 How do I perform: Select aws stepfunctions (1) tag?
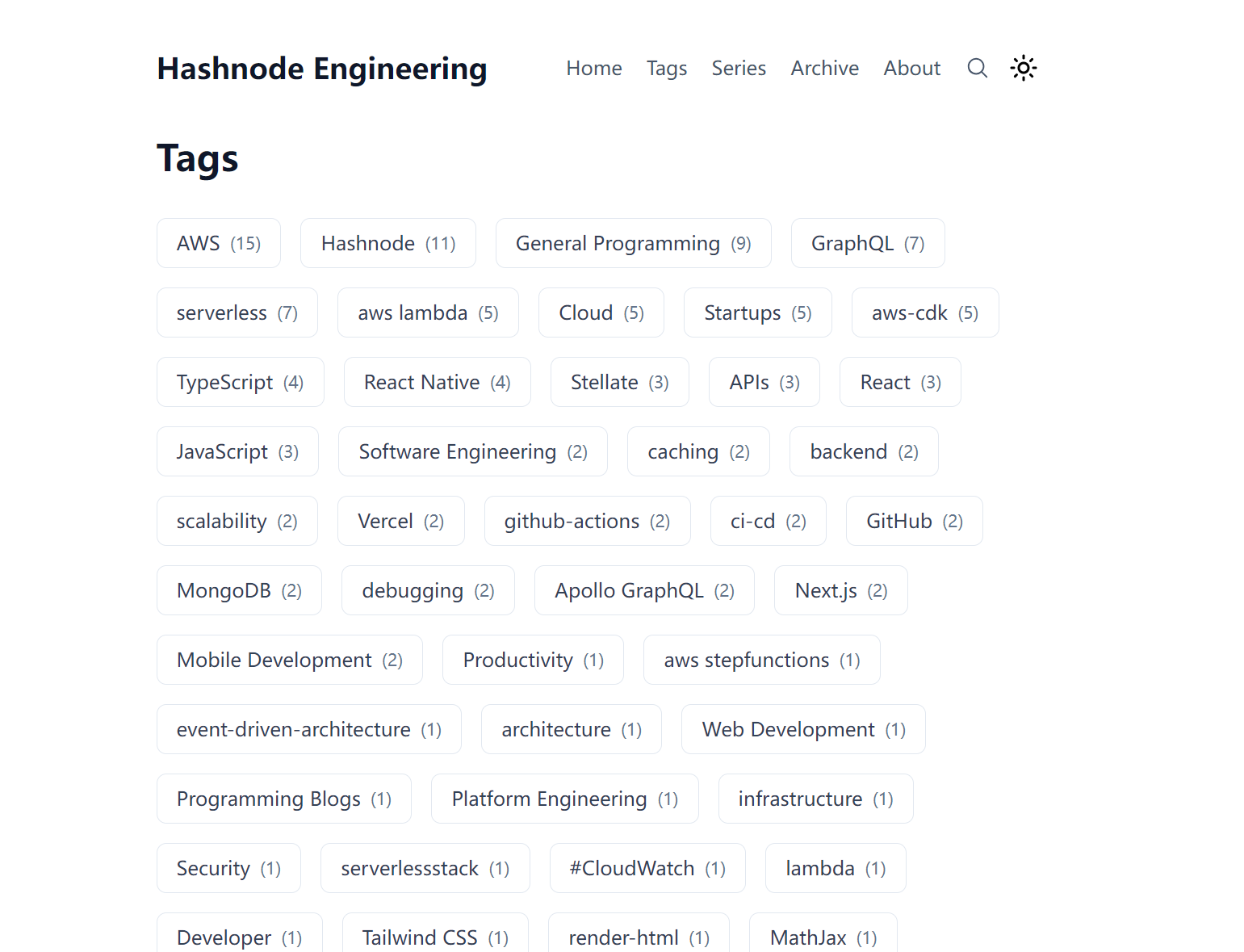point(762,660)
